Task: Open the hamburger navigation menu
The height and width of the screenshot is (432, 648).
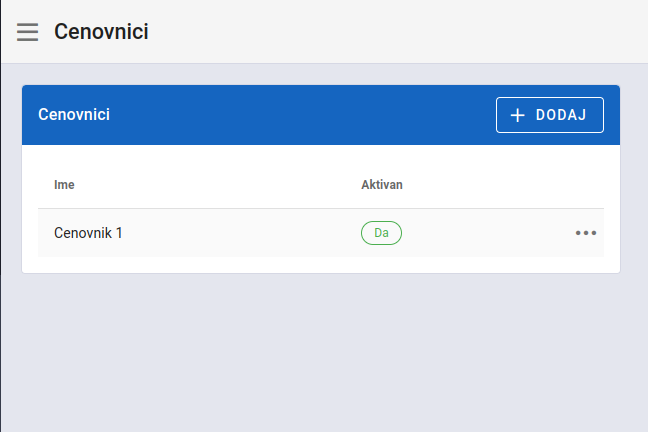Action: (27, 32)
